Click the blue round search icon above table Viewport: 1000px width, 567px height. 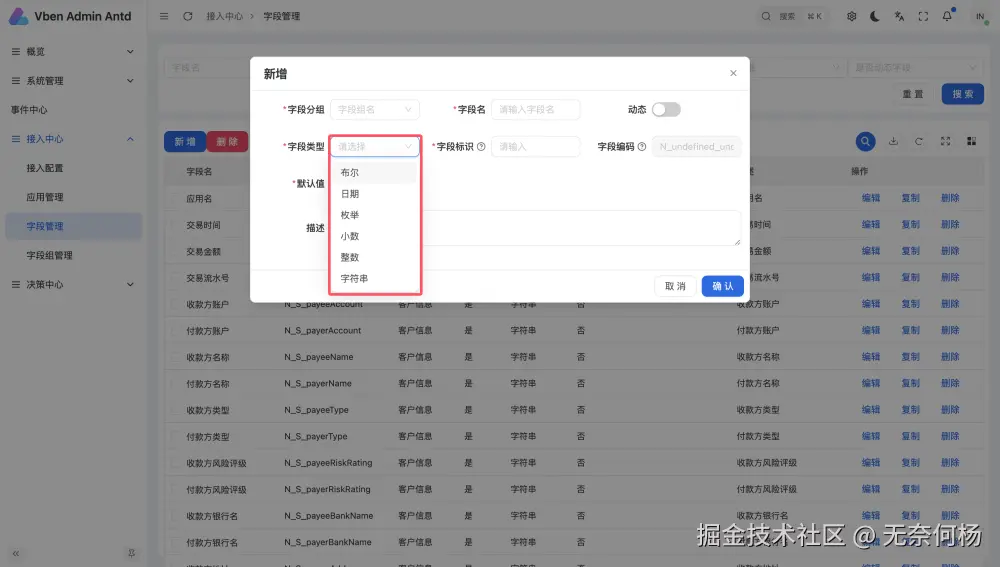[x=865, y=142]
